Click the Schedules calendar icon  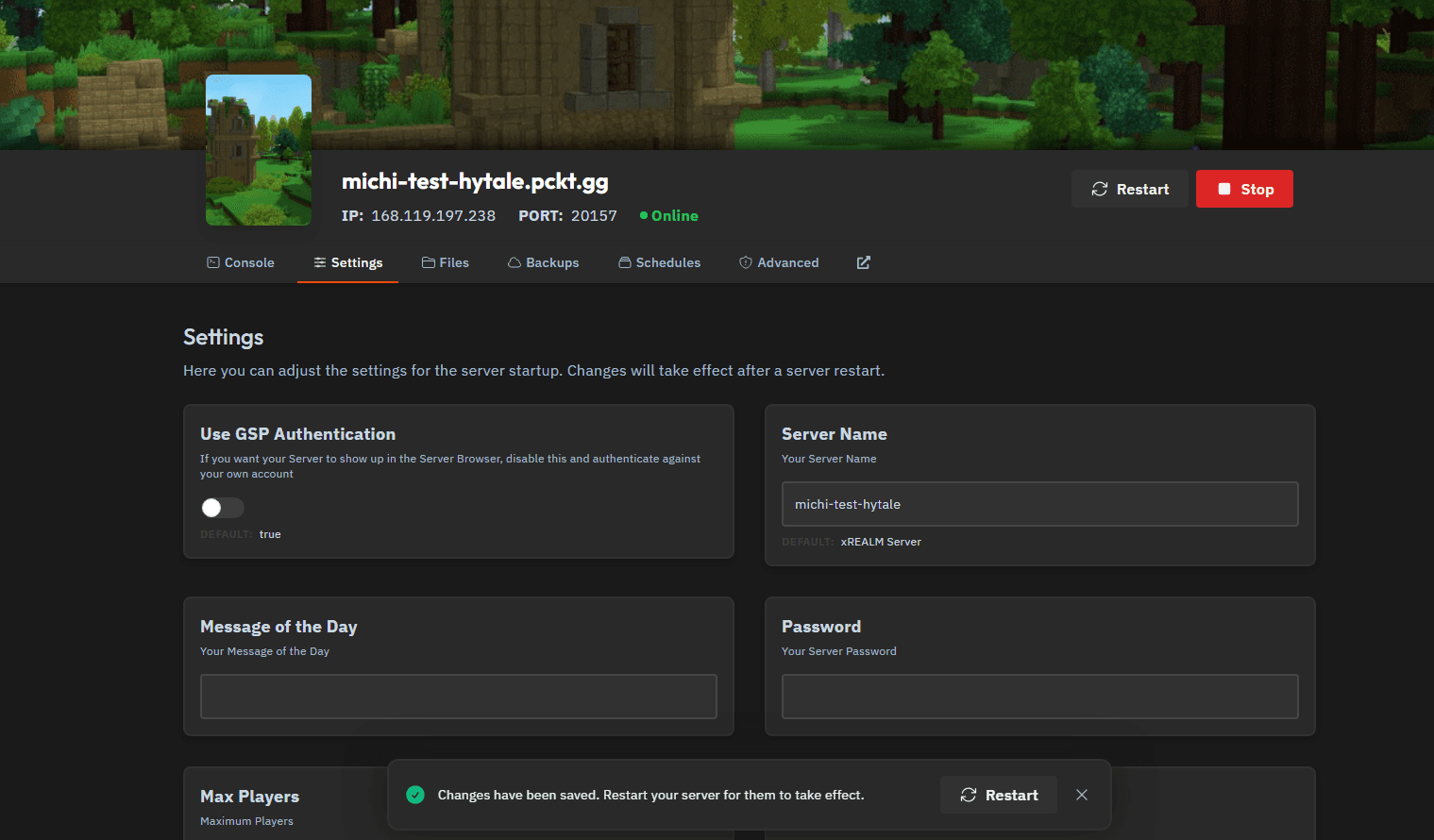tap(624, 262)
